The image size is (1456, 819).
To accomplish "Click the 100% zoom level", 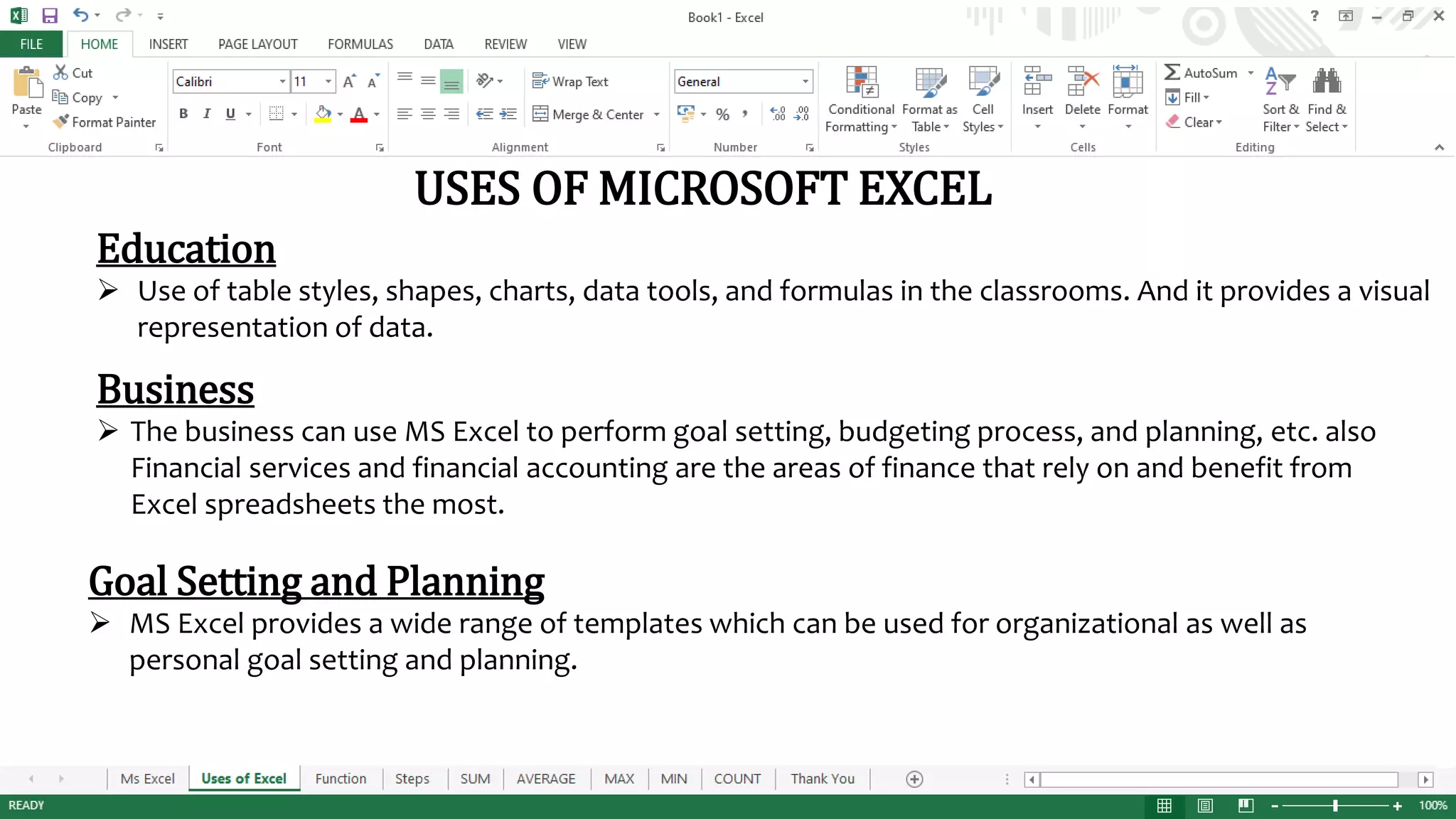I will (x=1433, y=805).
